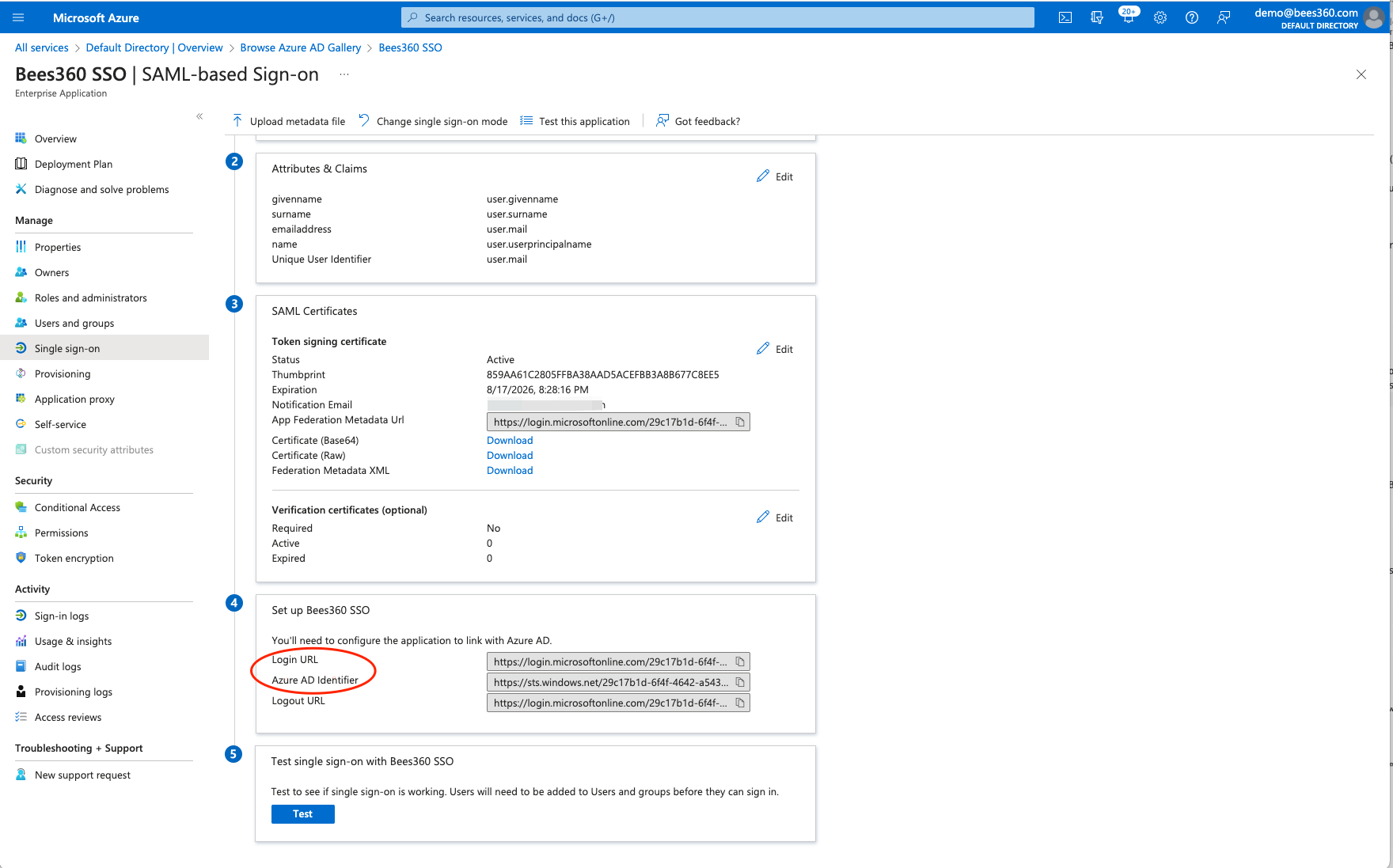This screenshot has width=1393, height=868.
Task: Copy the Logout URL value
Action: [740, 703]
